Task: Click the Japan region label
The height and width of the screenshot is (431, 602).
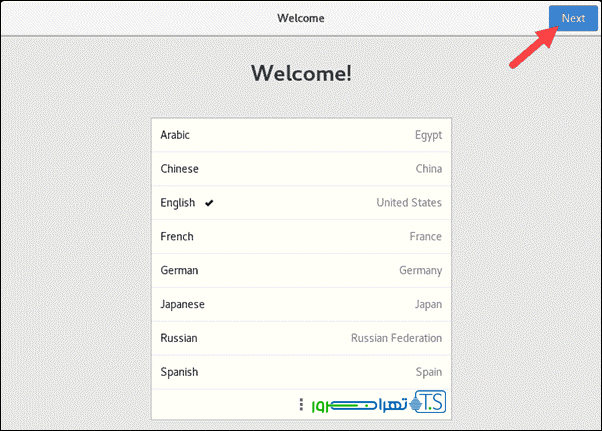Action: point(426,304)
